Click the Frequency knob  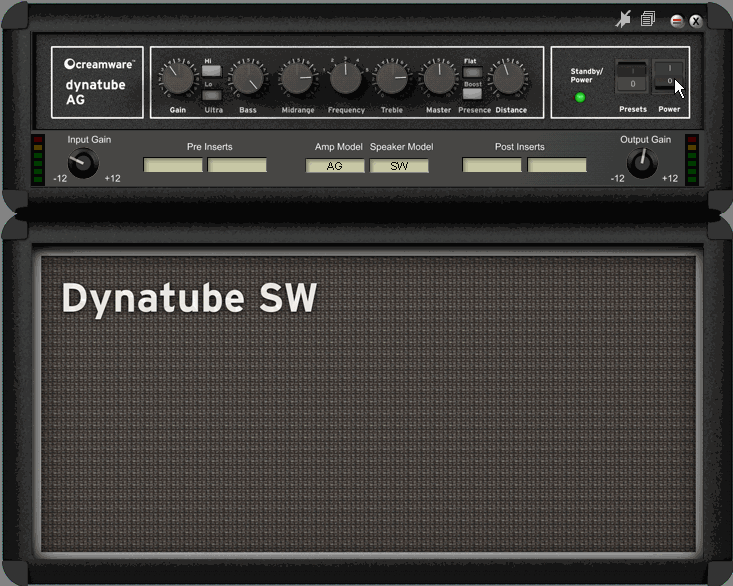coord(345,78)
